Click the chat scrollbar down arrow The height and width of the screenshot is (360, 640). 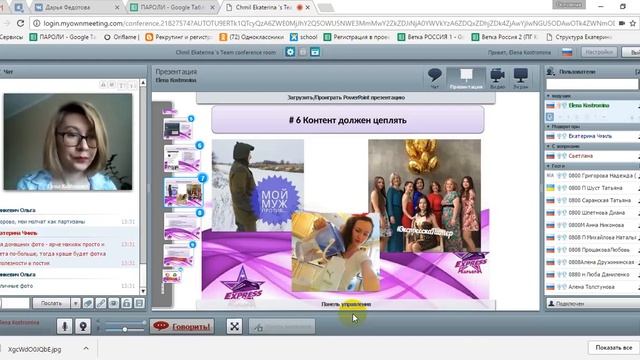[143, 291]
